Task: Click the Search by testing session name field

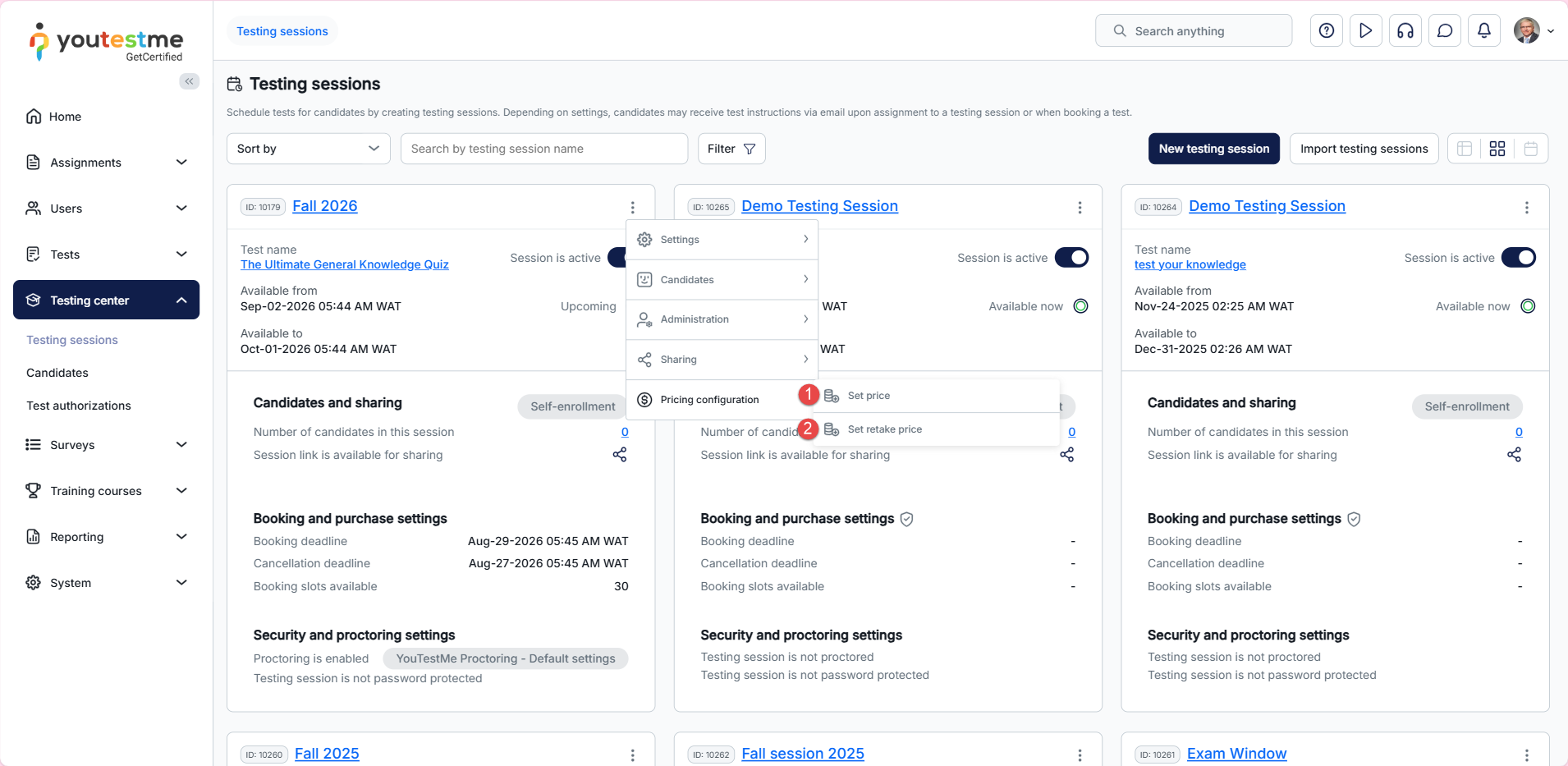Action: tap(543, 149)
